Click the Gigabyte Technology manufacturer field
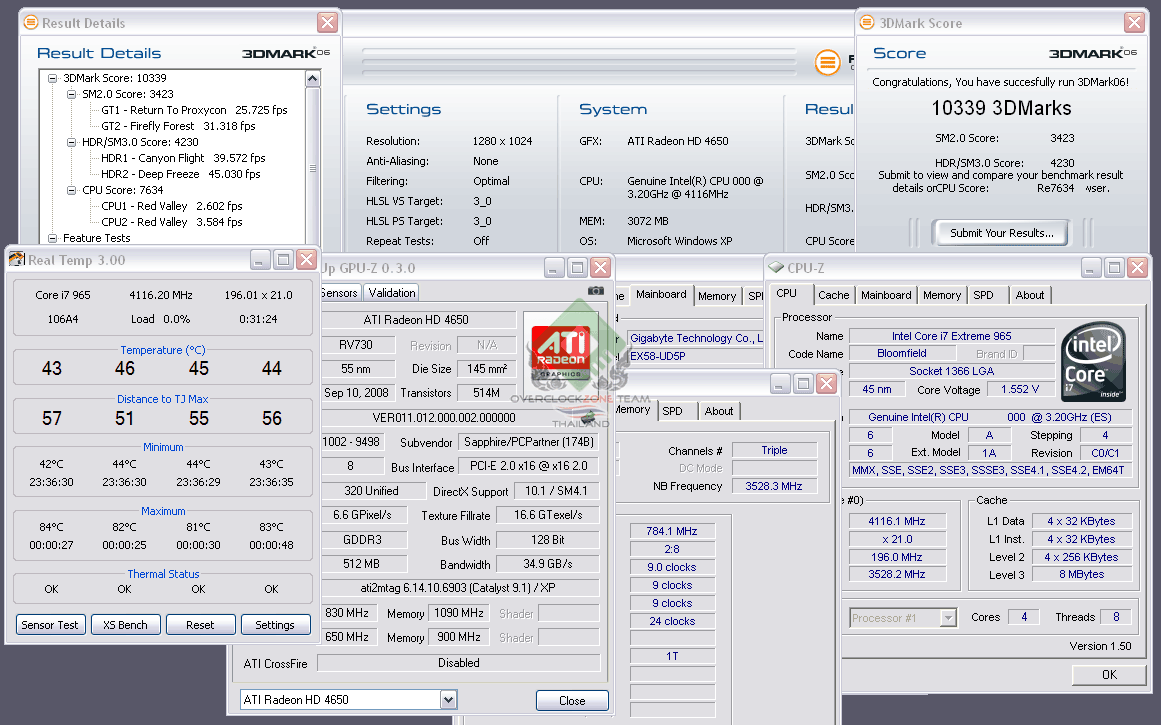Screen dimensions: 1161x725 (695, 338)
